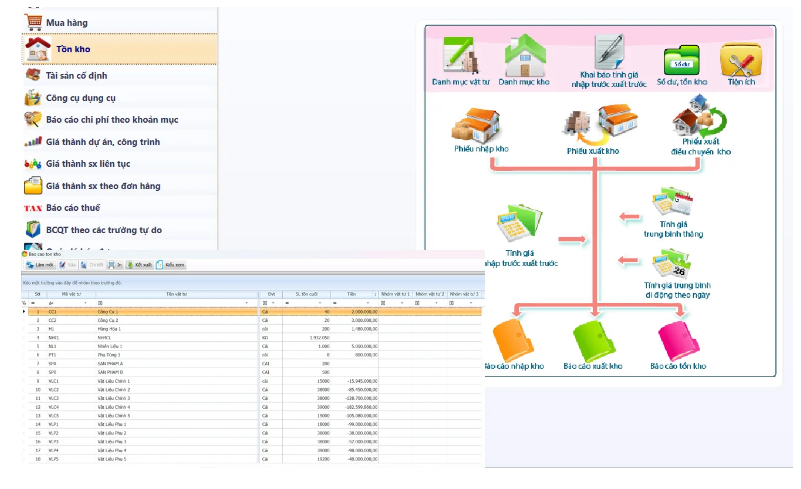Open Báo cáo thuế in the sidebar
This screenshot has width=801, height=489.
click(80, 208)
